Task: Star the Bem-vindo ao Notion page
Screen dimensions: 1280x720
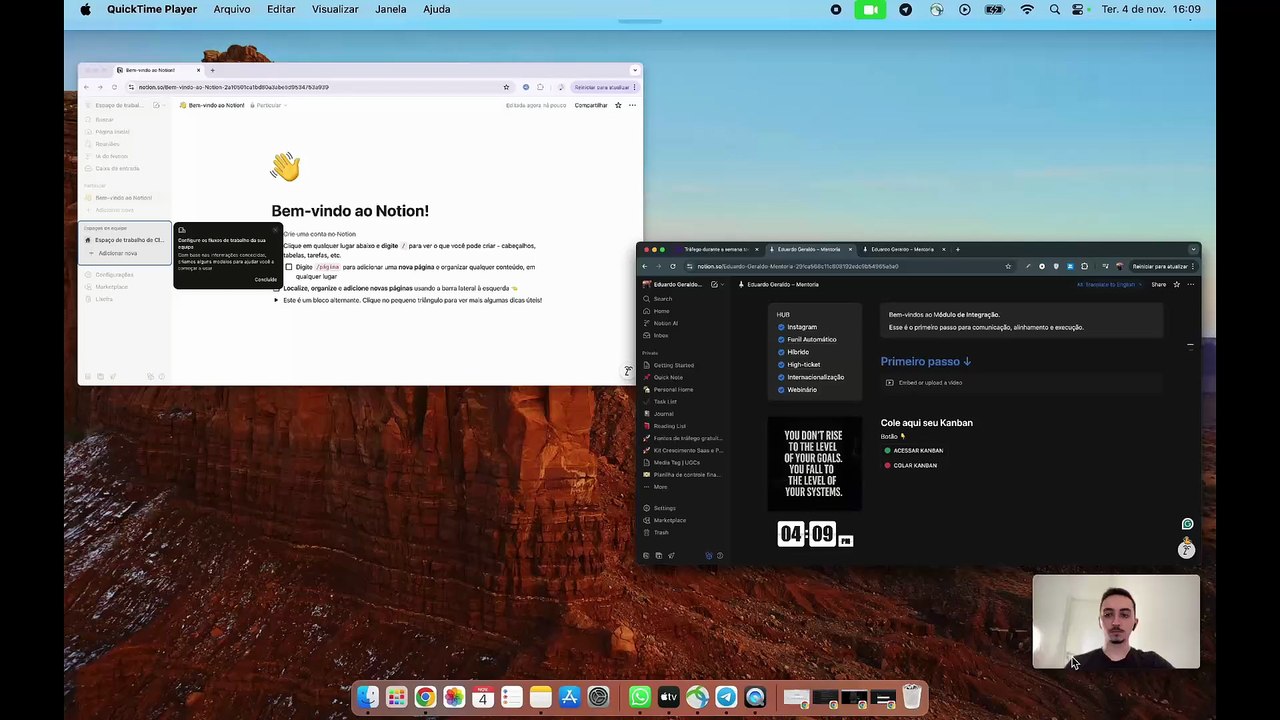Action: [618, 105]
